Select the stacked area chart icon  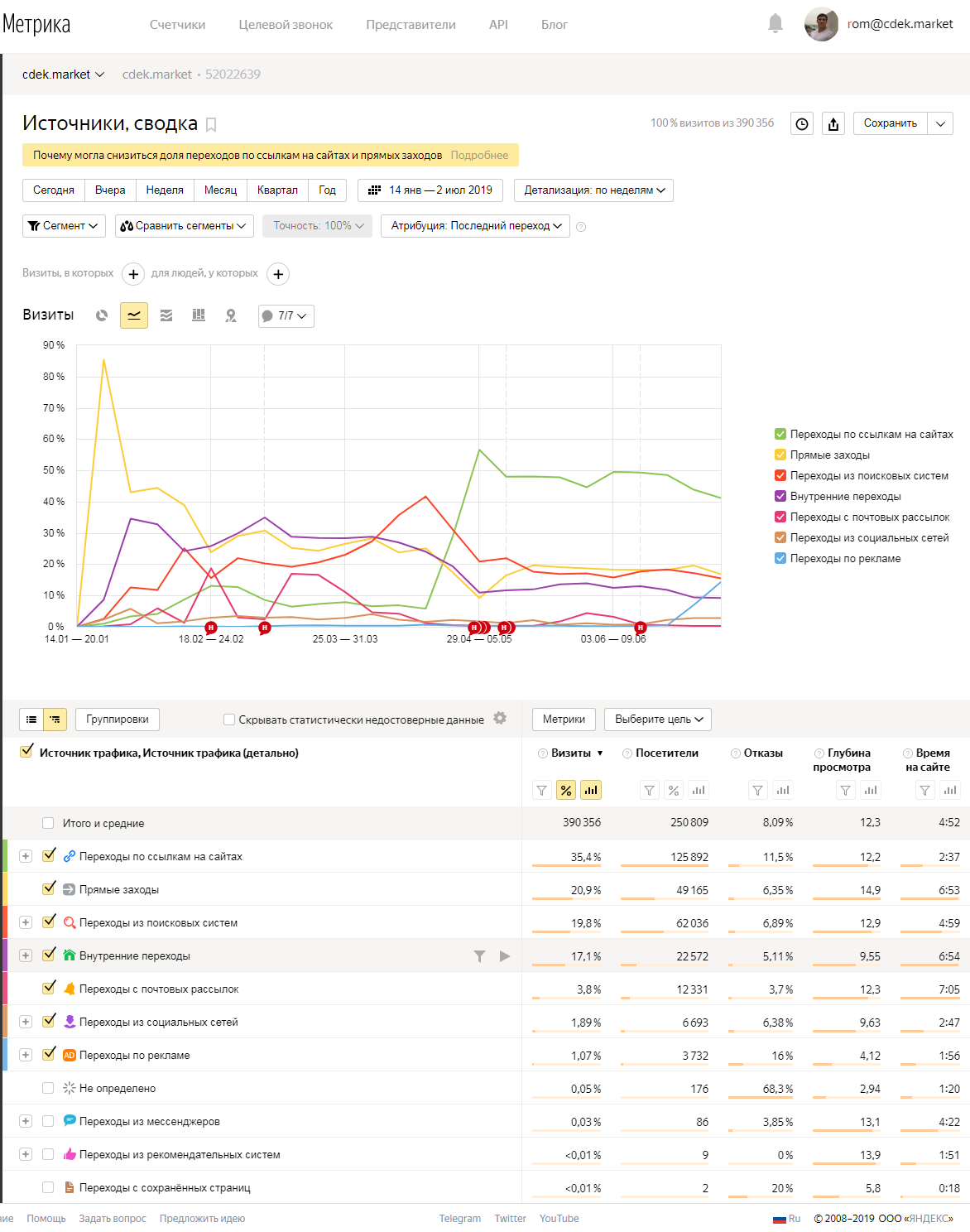166,315
